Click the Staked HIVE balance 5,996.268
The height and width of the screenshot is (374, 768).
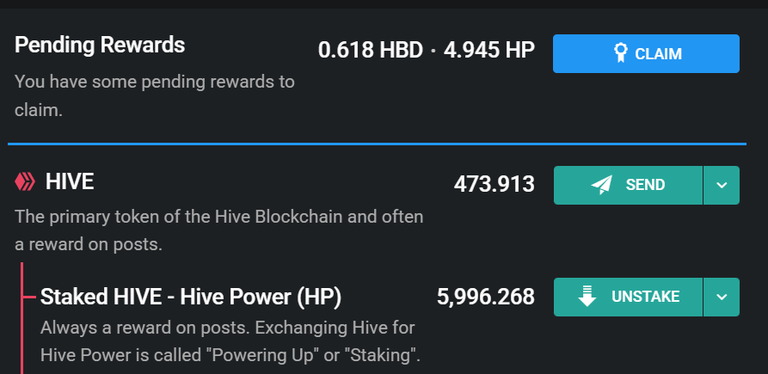[486, 297]
